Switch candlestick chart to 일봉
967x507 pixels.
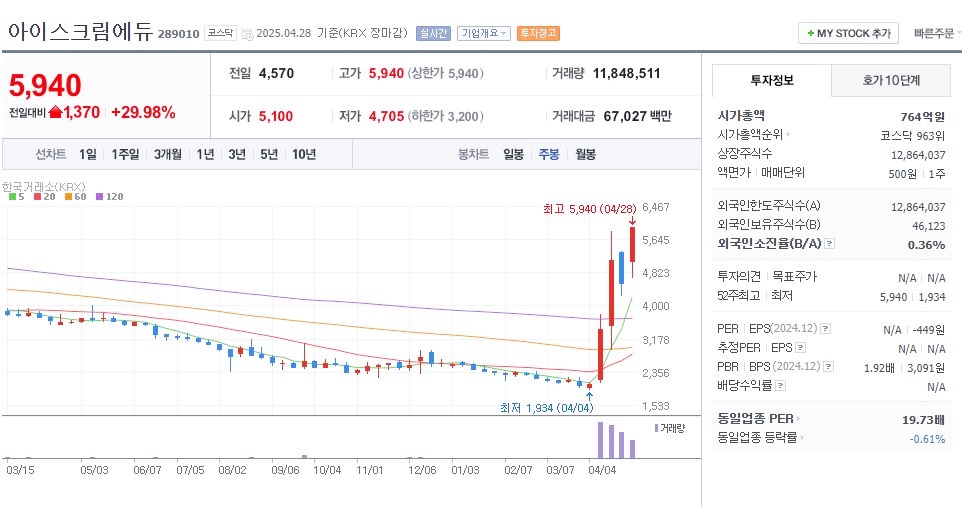[x=513, y=154]
